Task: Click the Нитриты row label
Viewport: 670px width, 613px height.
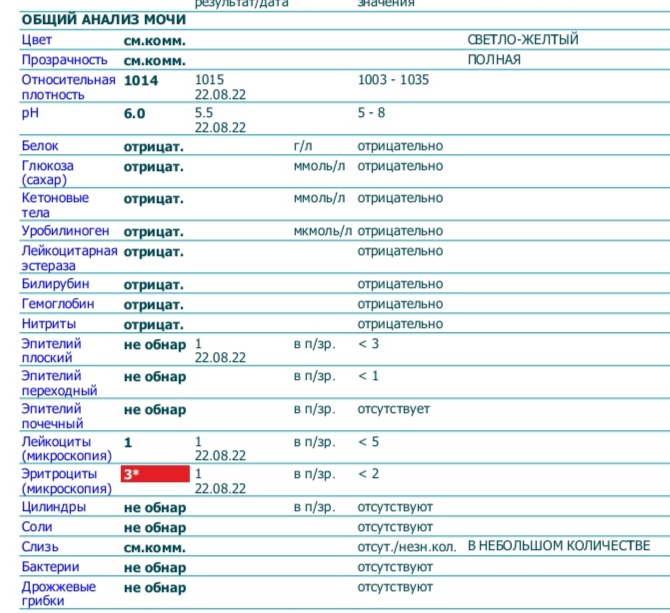Action: pyautogui.click(x=49, y=324)
